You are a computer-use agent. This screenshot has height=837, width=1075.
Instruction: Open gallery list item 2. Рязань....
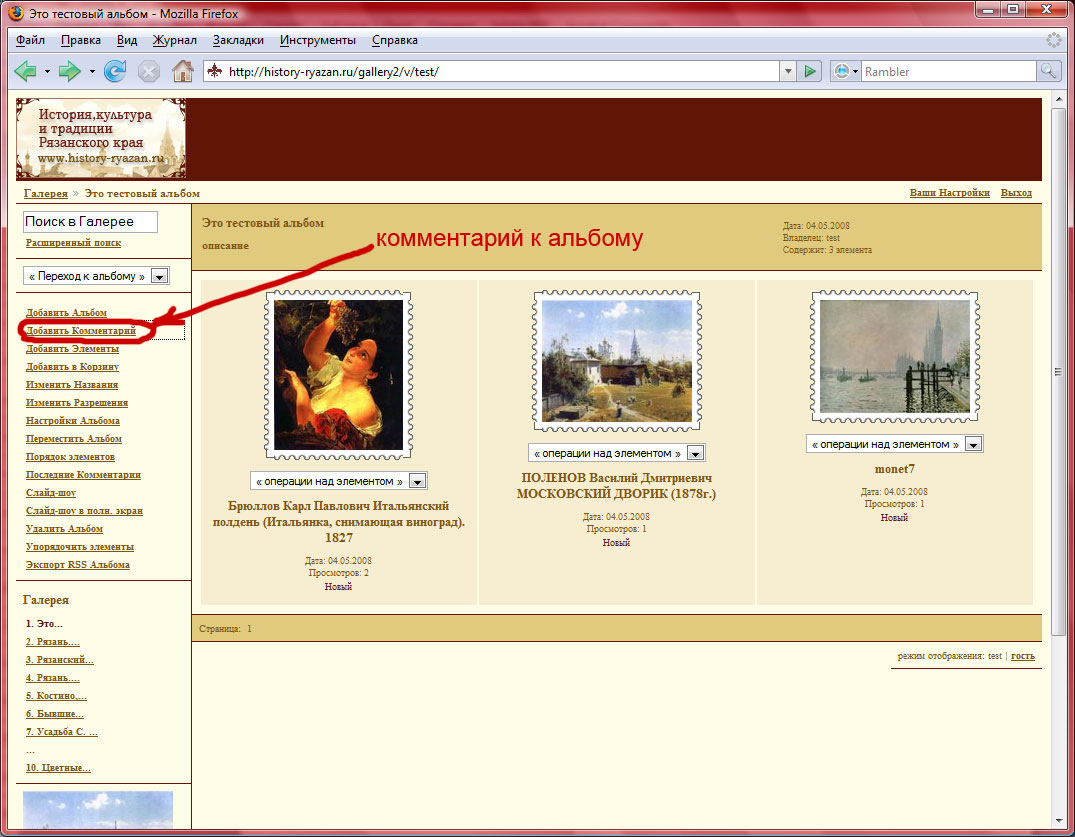pos(53,642)
